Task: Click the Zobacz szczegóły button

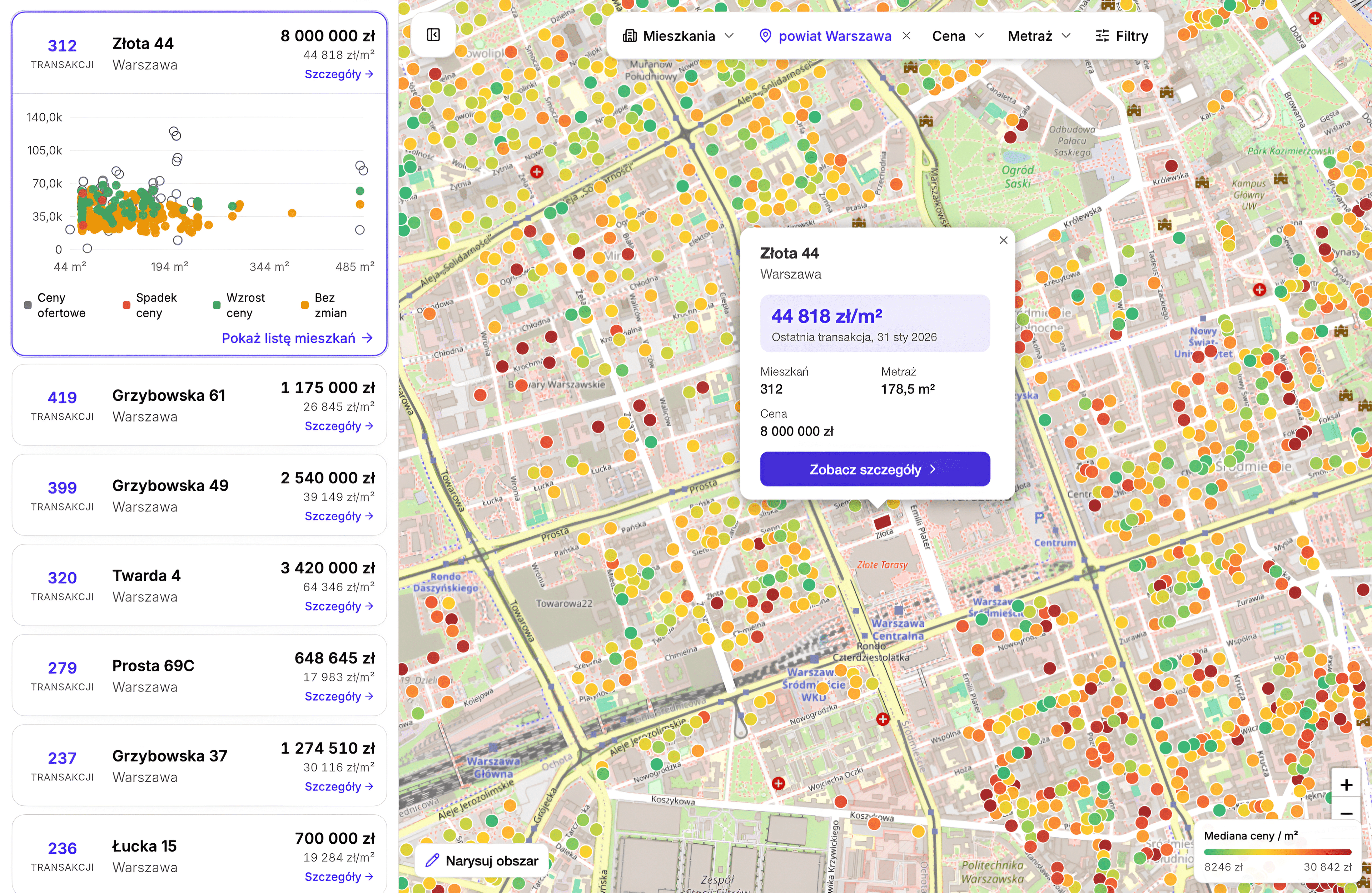Action: (875, 469)
